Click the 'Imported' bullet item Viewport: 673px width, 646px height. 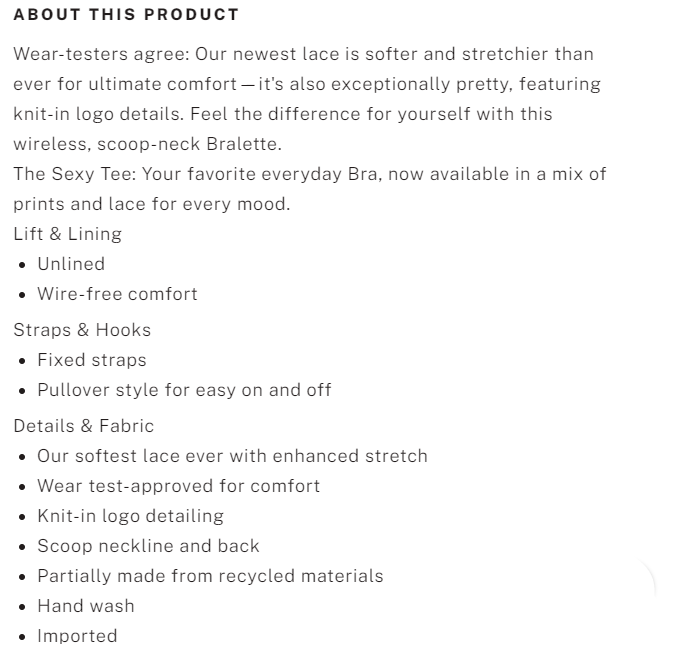tap(78, 636)
